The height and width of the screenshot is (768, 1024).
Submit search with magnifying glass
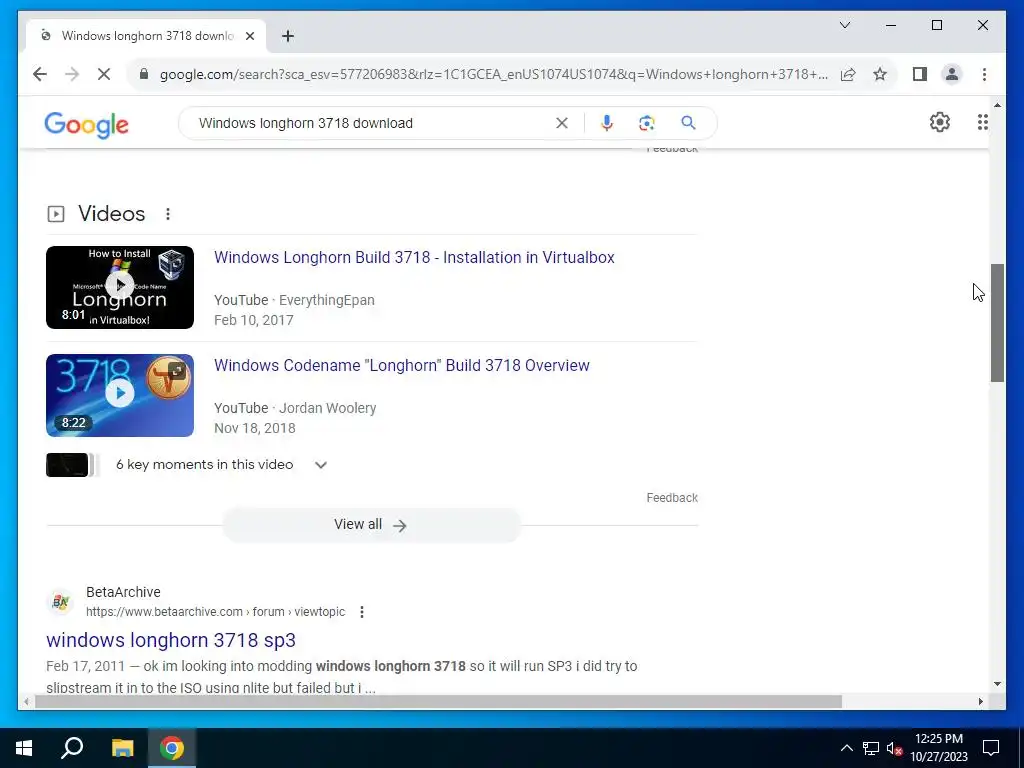pos(688,123)
